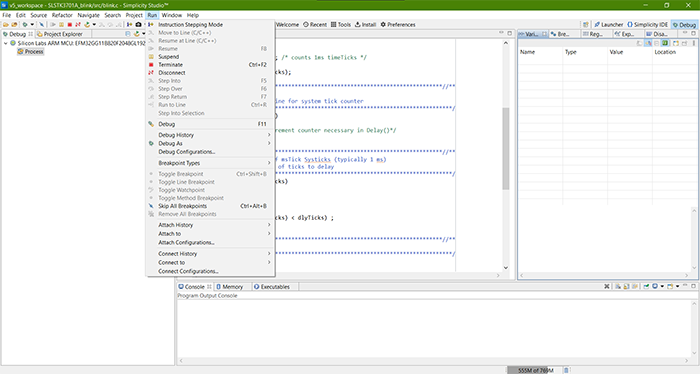The image size is (700, 374).
Task: Expand the Debug As submenu
Action: pyautogui.click(x=210, y=143)
